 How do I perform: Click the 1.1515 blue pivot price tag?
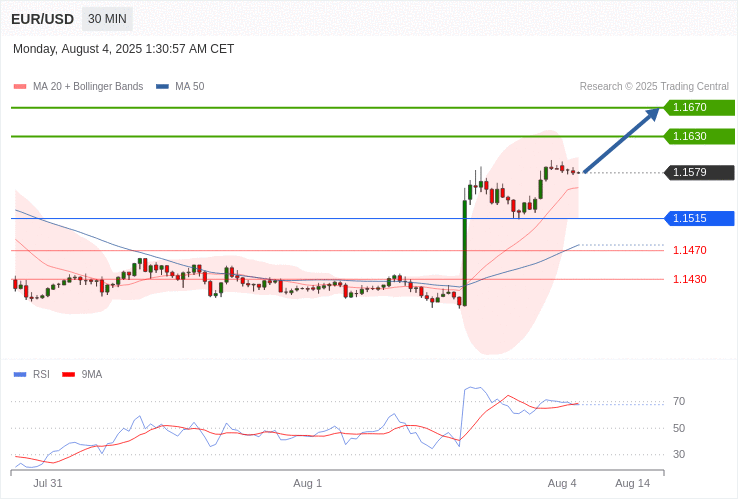(x=699, y=218)
